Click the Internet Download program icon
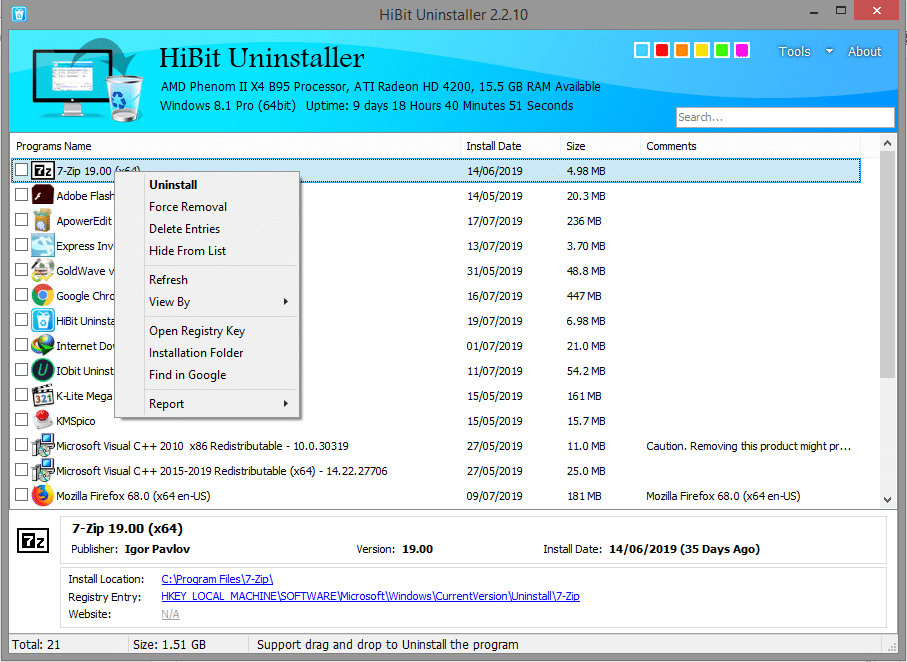This screenshot has width=907, height=662. tap(43, 345)
